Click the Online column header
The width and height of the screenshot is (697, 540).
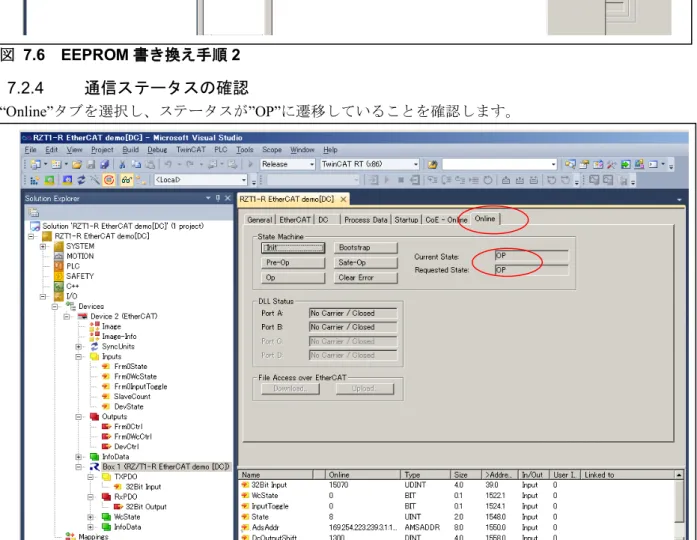pyautogui.click(x=364, y=475)
